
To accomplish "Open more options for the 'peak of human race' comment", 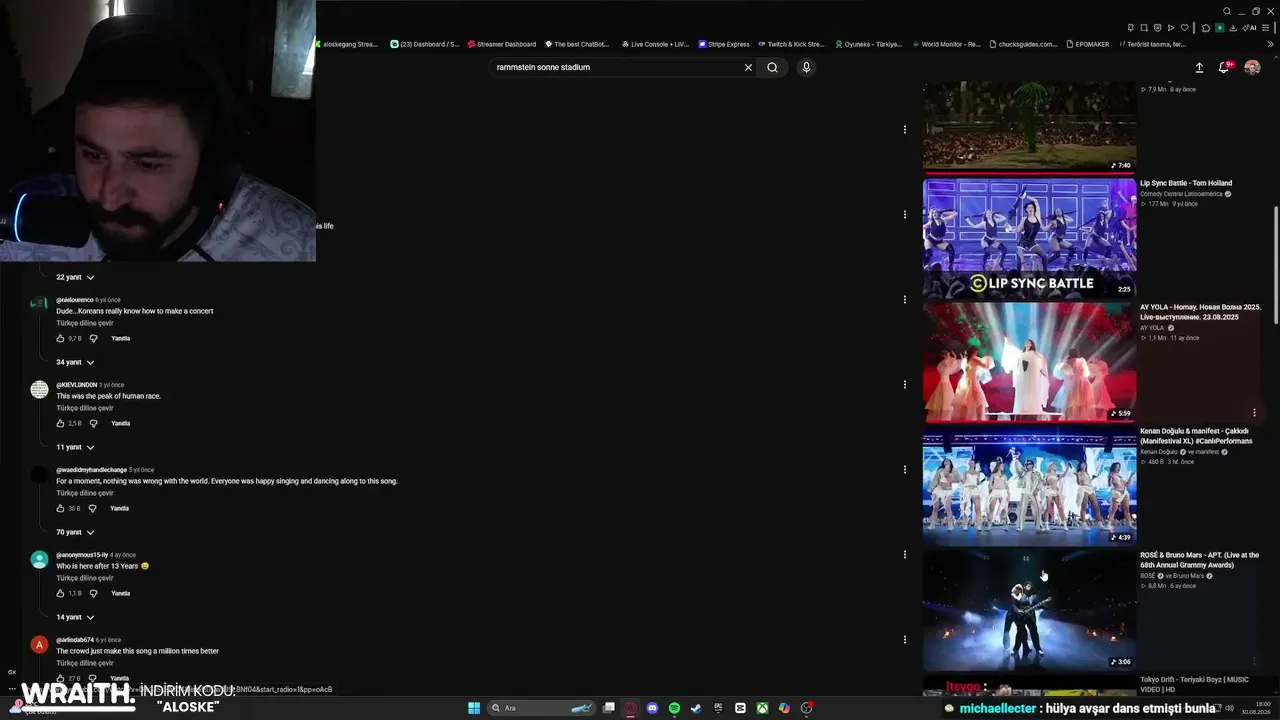I will (905, 384).
